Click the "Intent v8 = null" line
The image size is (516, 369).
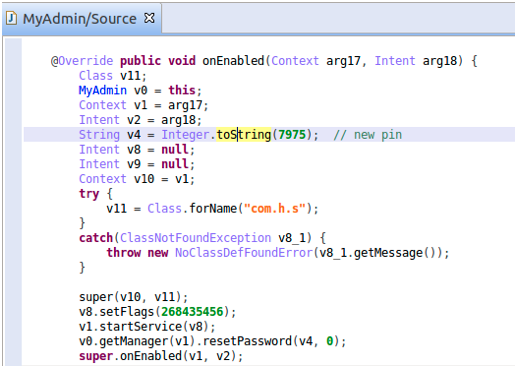pyautogui.click(x=137, y=149)
